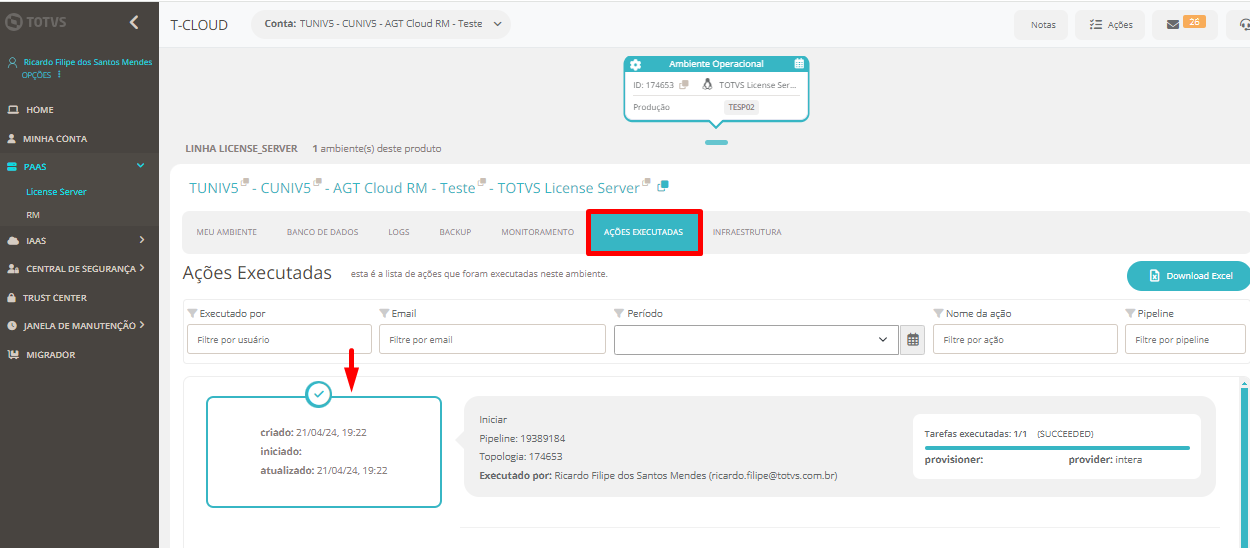Image resolution: width=1250 pixels, height=548 pixels.
Task: Collapse the PAAS sidebar section
Action: [141, 166]
